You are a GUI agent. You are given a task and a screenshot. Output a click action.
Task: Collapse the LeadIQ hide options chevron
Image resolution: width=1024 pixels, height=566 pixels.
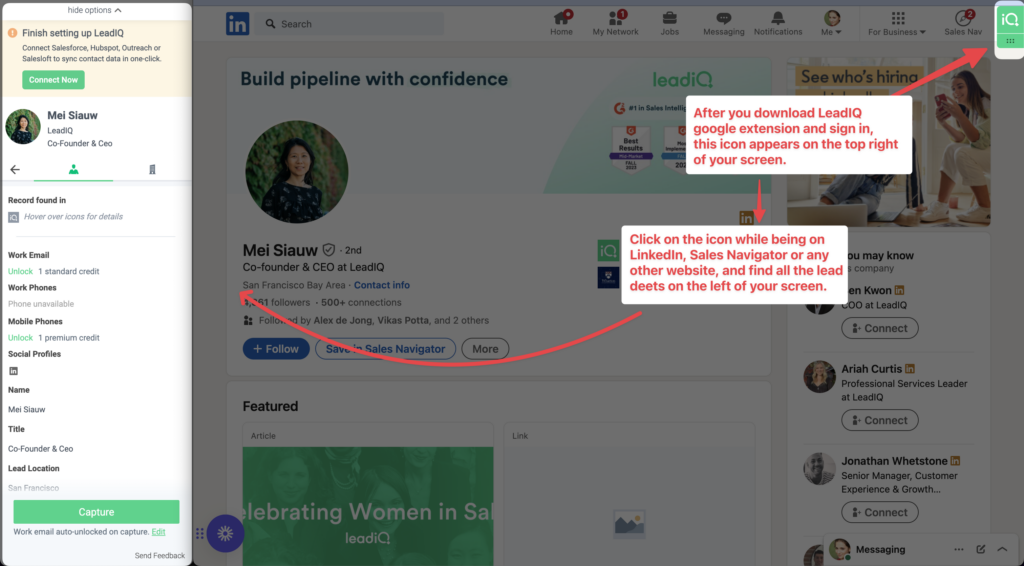click(118, 10)
